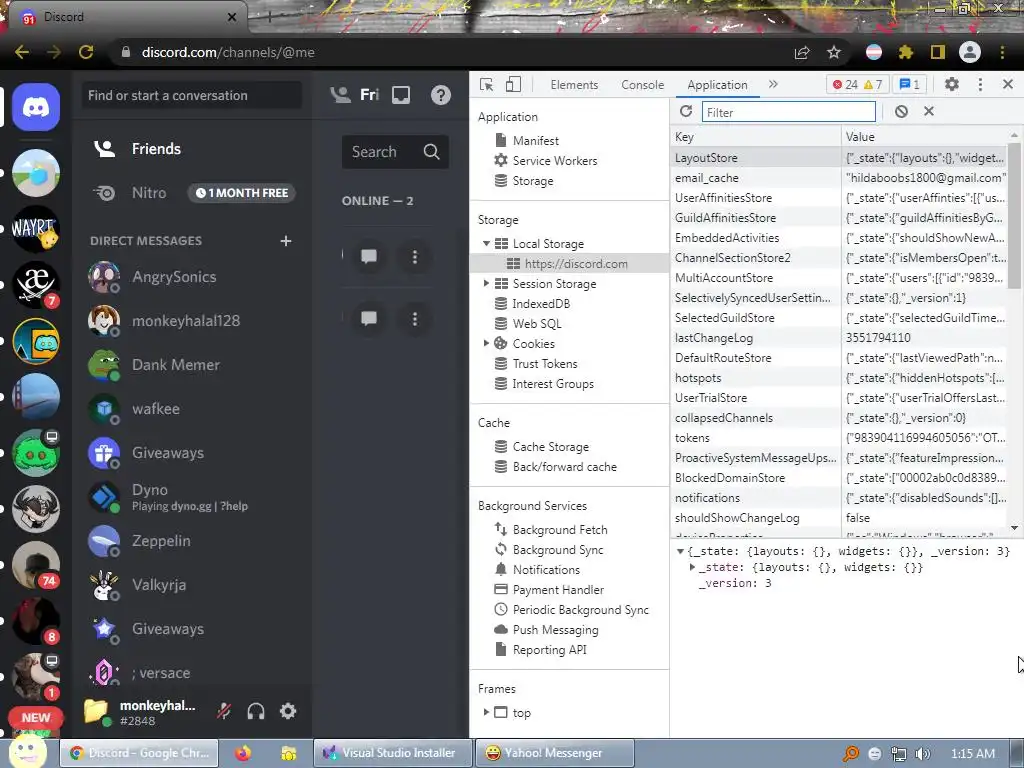This screenshot has width=1024, height=768.
Task: Click the friends Search field
Action: pos(394,152)
